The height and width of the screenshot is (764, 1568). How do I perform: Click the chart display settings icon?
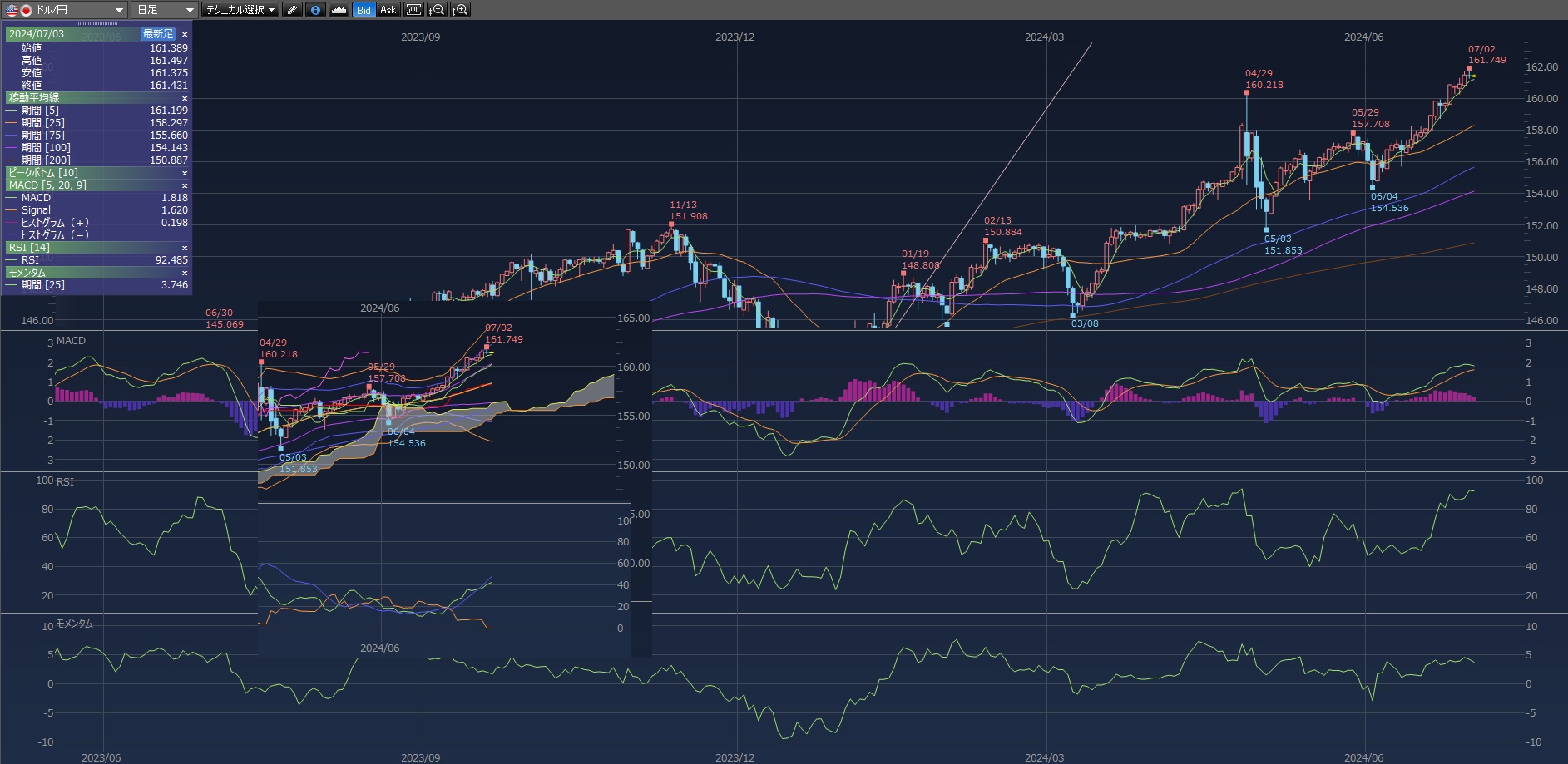(x=413, y=10)
